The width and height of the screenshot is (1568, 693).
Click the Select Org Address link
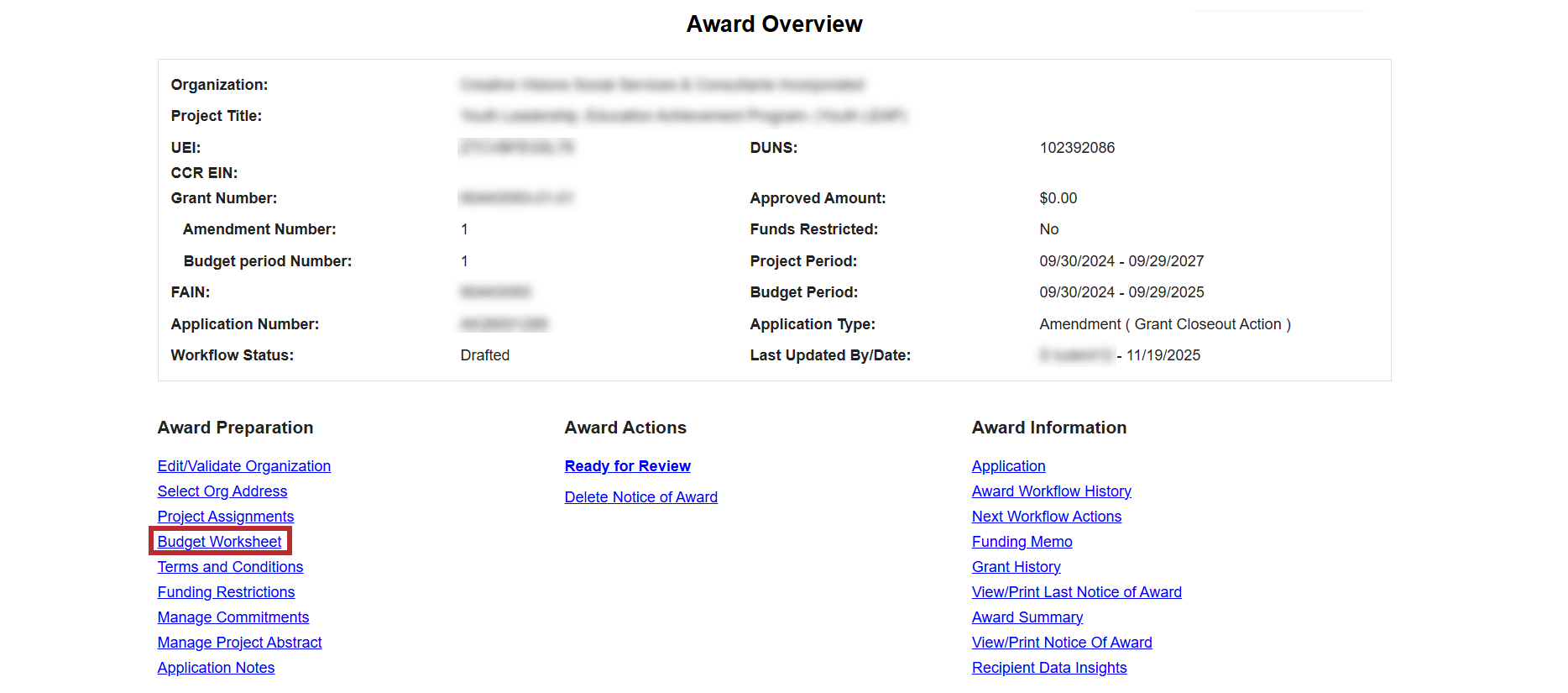click(x=222, y=491)
